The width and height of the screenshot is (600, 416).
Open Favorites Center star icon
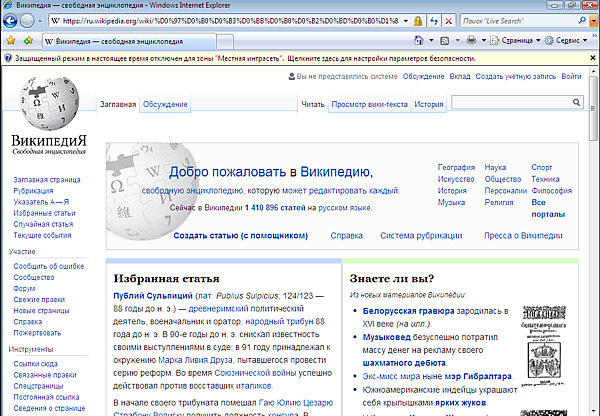point(10,40)
